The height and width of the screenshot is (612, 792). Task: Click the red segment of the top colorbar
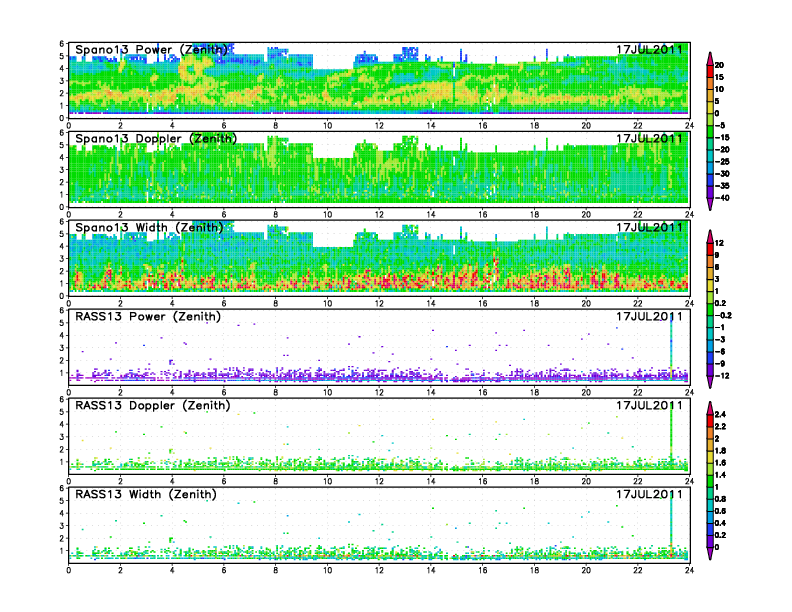coord(710,71)
